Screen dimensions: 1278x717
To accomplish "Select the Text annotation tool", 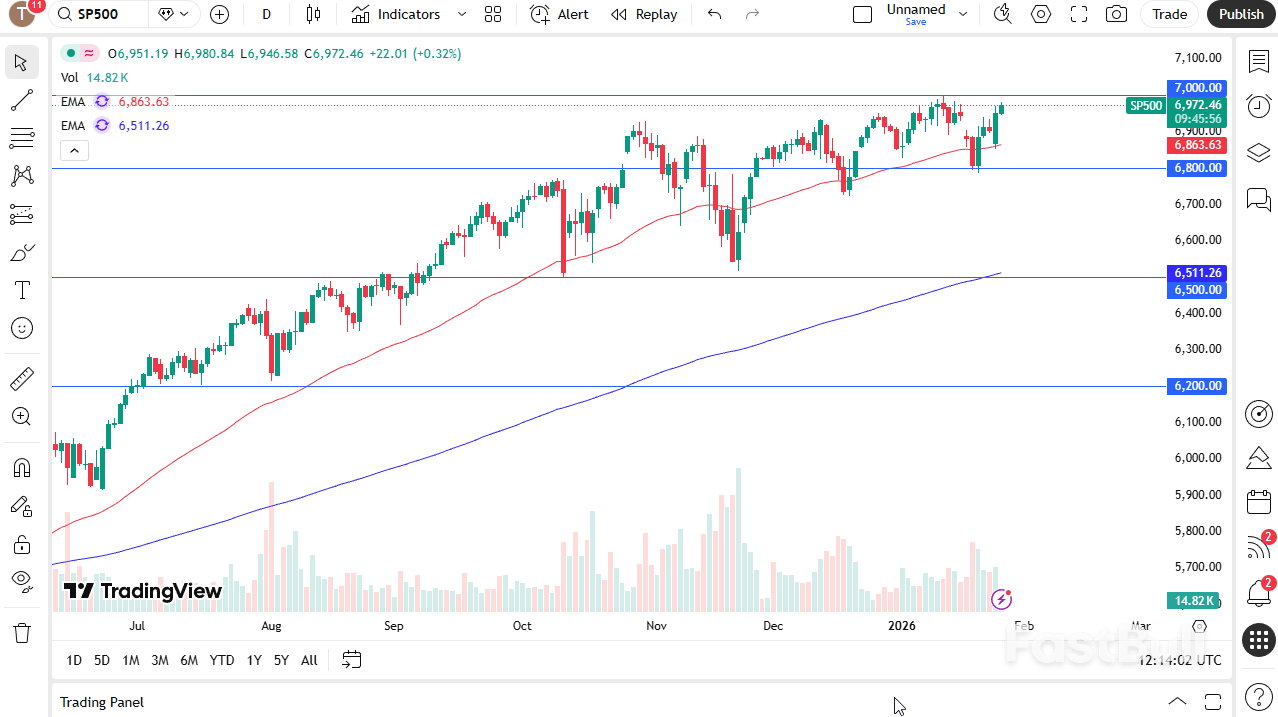I will tap(21, 290).
